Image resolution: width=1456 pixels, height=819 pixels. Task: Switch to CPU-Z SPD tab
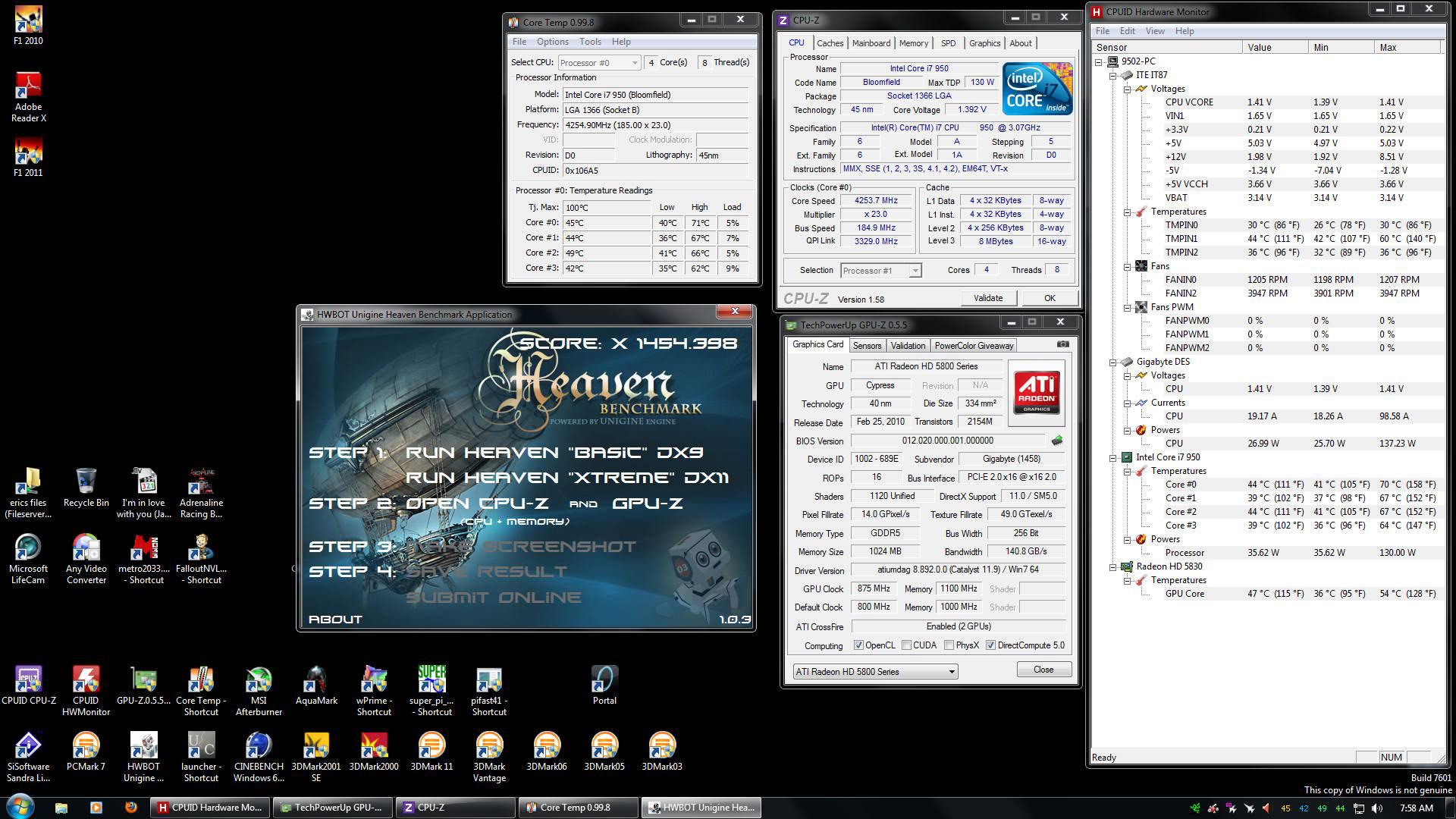948,43
